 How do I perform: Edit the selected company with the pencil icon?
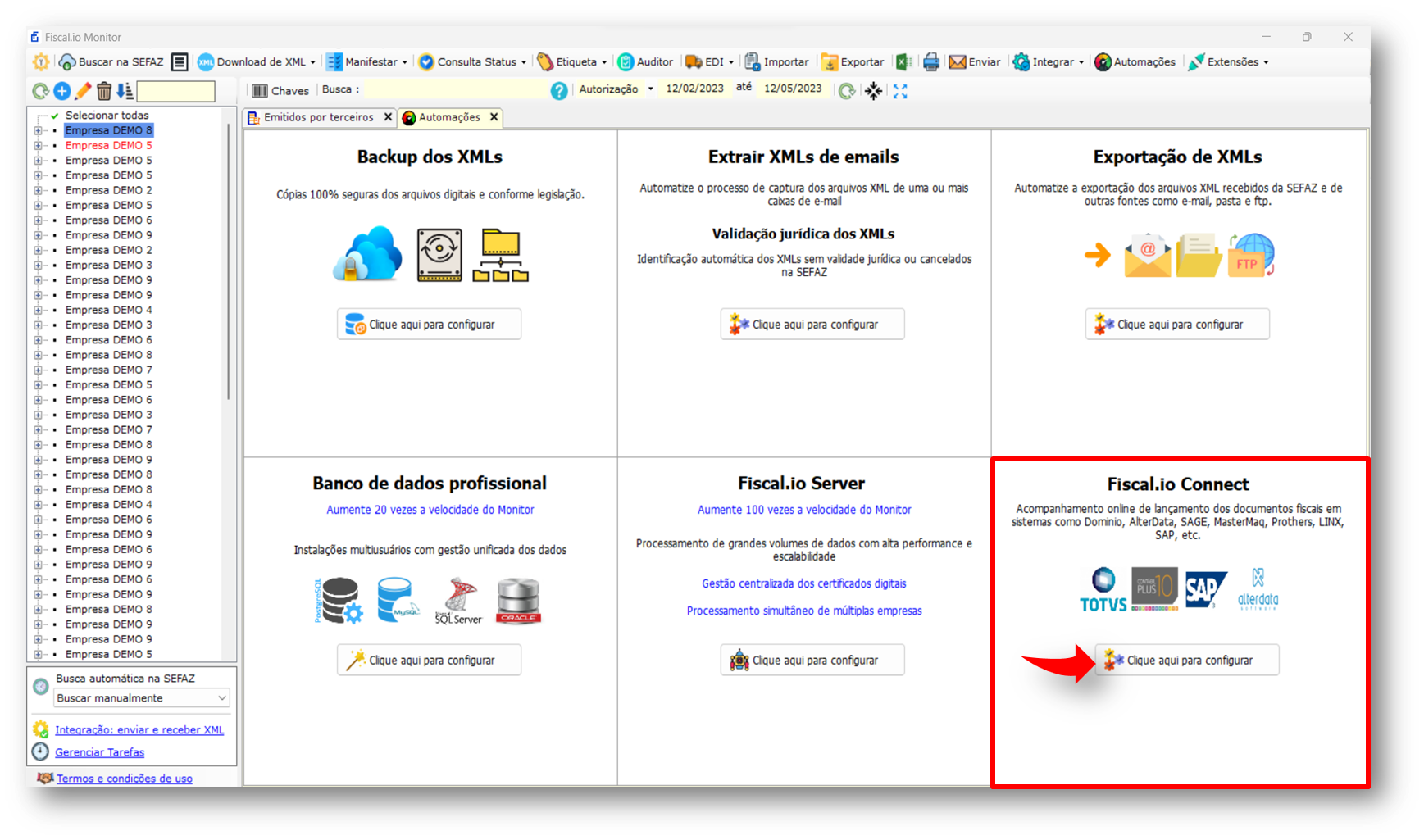(x=83, y=91)
